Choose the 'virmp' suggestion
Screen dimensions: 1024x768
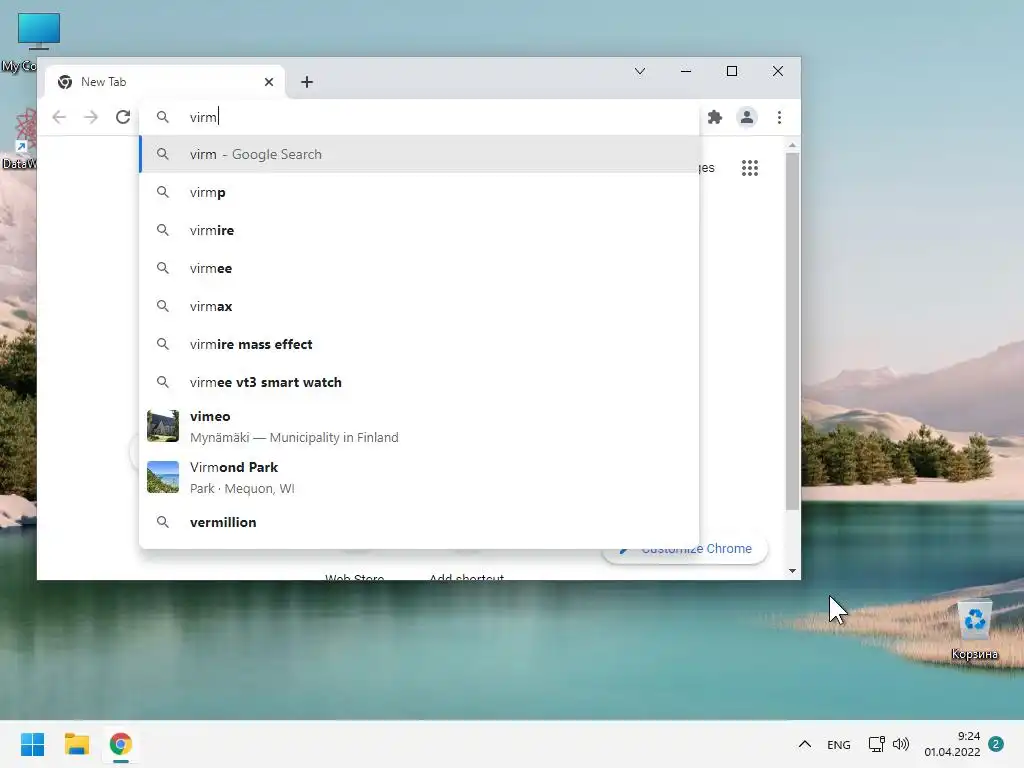click(x=419, y=192)
